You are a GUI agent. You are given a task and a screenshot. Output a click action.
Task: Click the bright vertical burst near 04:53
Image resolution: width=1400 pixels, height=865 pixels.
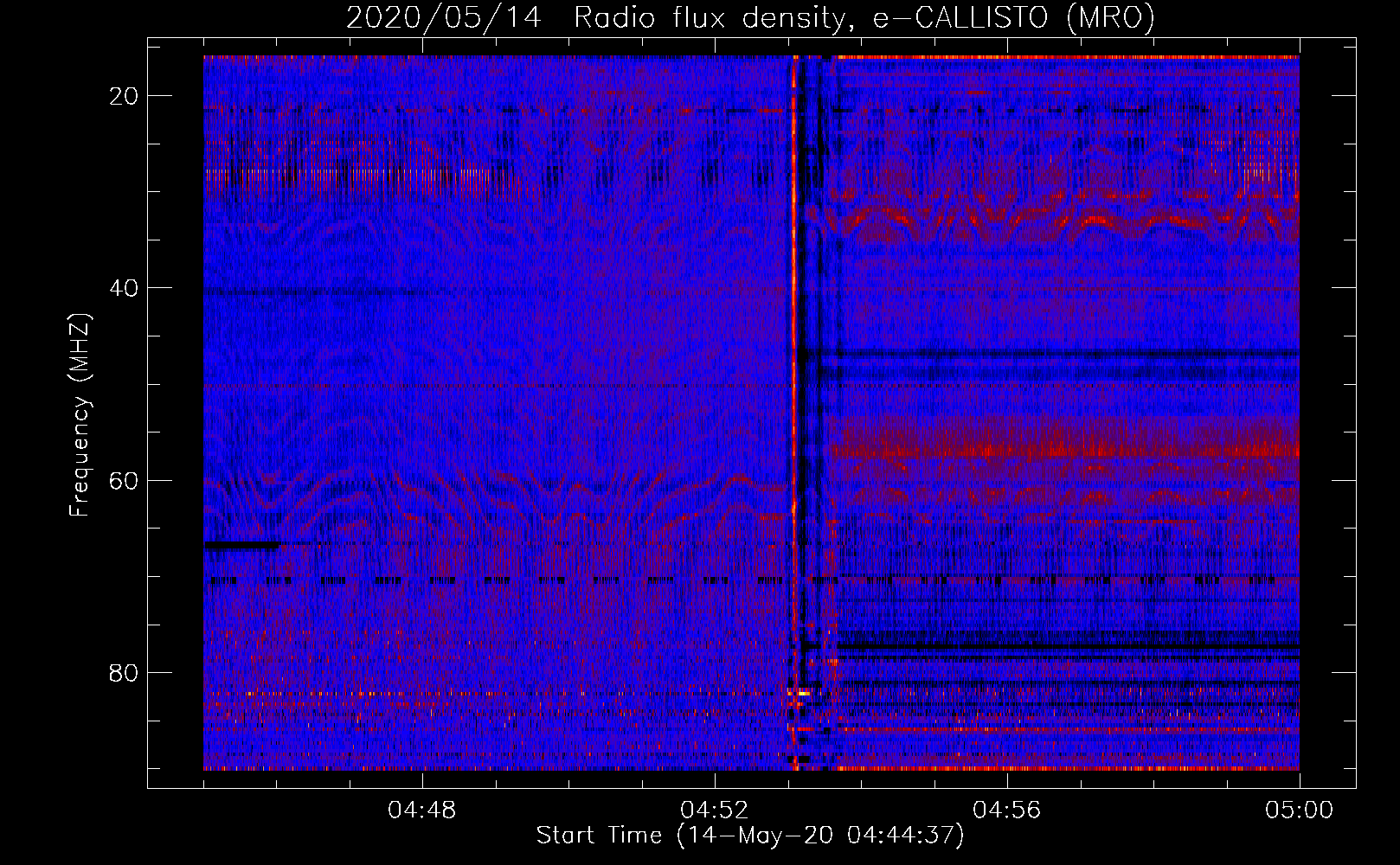coord(793,413)
